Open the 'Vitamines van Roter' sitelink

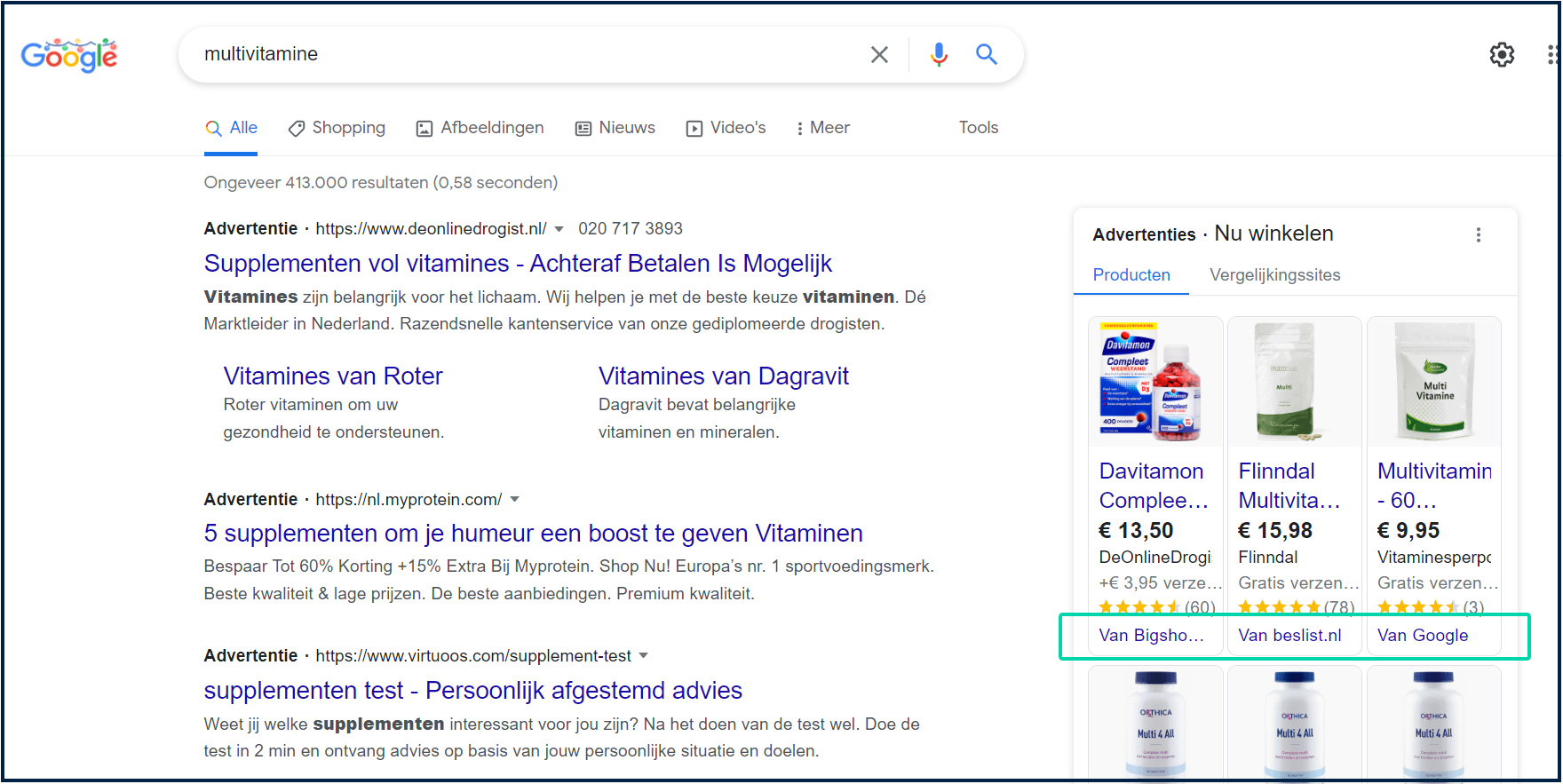(x=333, y=376)
